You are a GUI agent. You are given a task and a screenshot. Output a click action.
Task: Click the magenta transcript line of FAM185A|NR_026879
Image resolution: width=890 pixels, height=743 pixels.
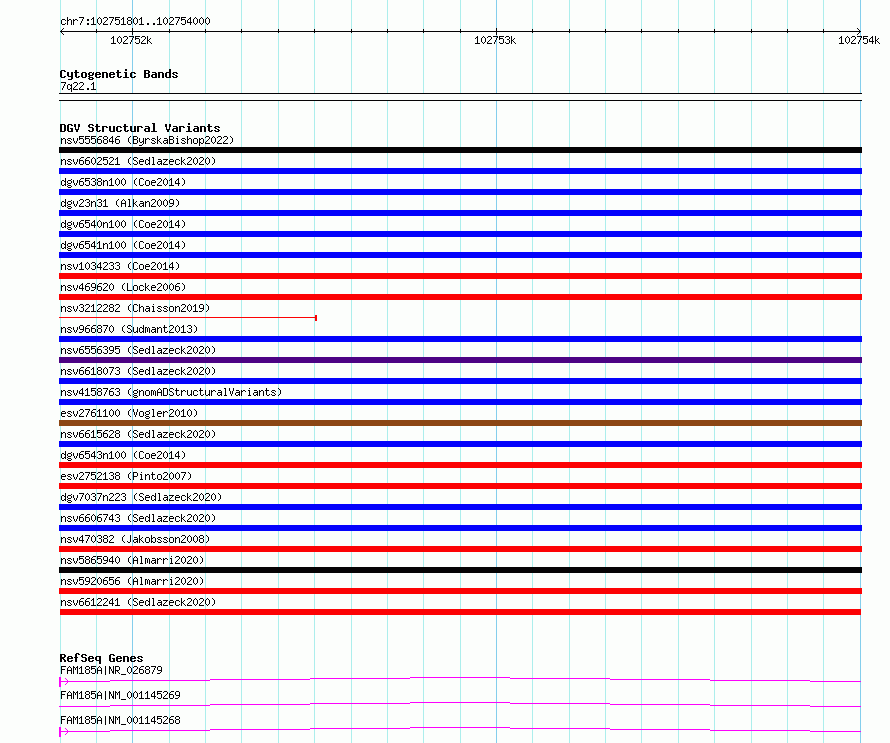coord(460,679)
